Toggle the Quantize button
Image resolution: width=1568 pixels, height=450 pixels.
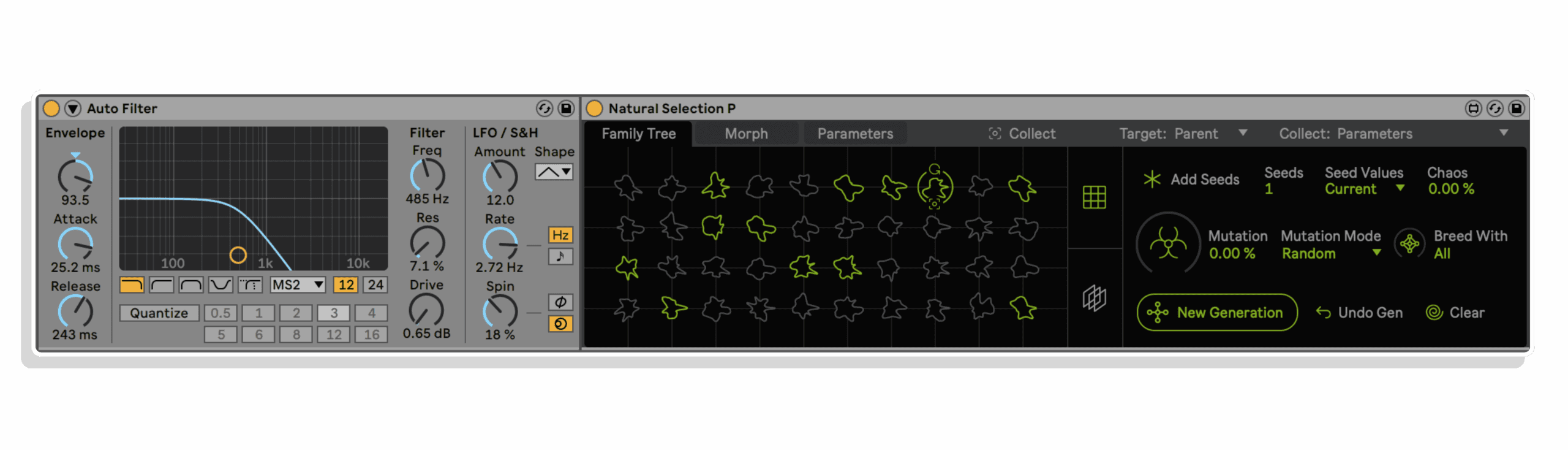(159, 313)
